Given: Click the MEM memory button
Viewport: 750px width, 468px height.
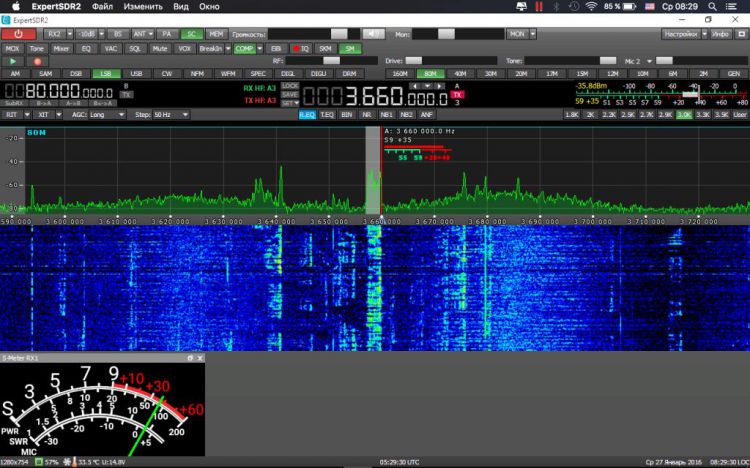Looking at the screenshot, I should point(216,34).
